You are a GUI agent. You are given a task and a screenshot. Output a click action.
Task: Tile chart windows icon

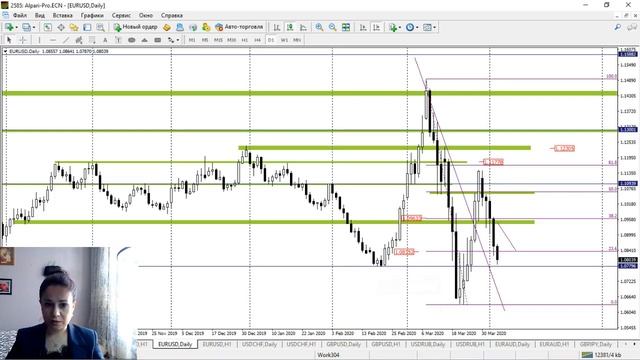point(346,27)
